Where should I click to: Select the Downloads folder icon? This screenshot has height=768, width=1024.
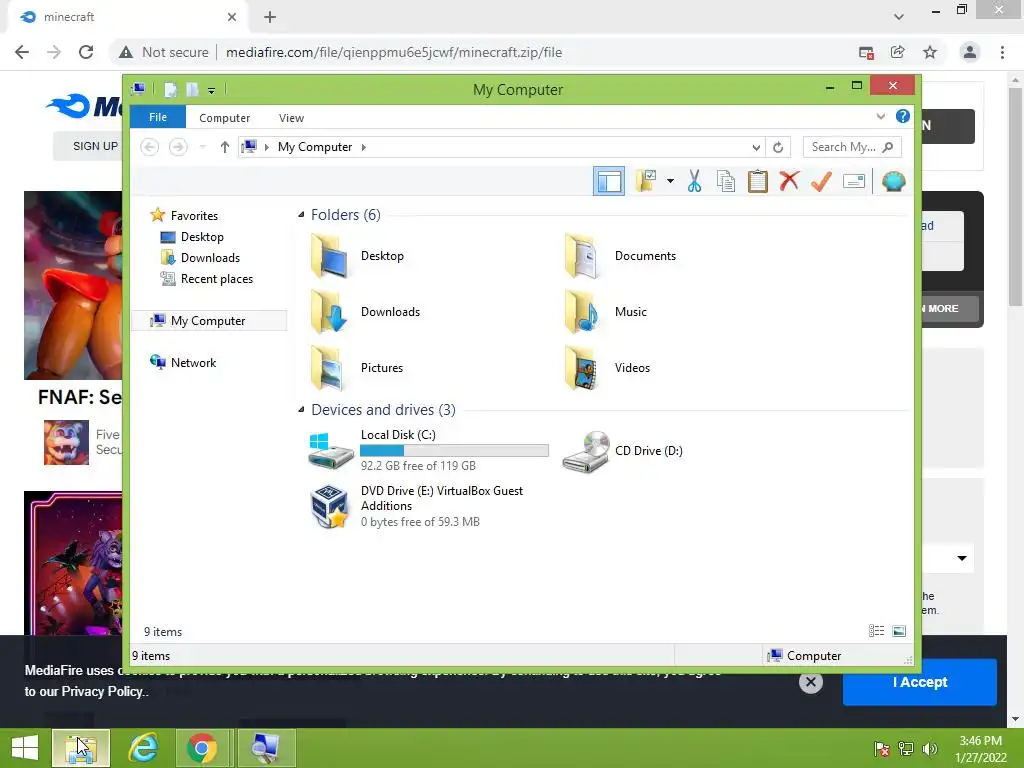point(329,312)
